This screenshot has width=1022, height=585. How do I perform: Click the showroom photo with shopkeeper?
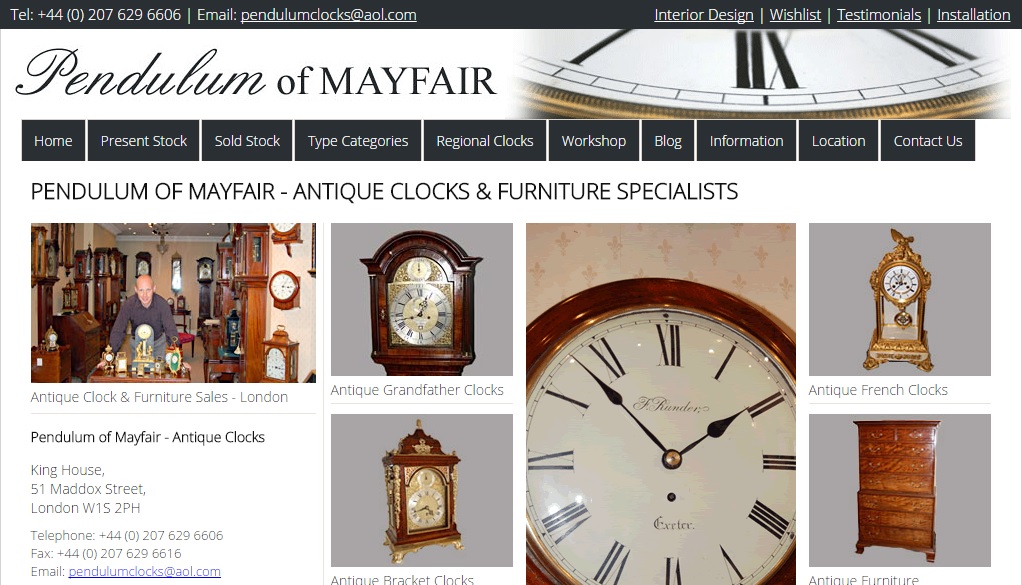coord(173,303)
